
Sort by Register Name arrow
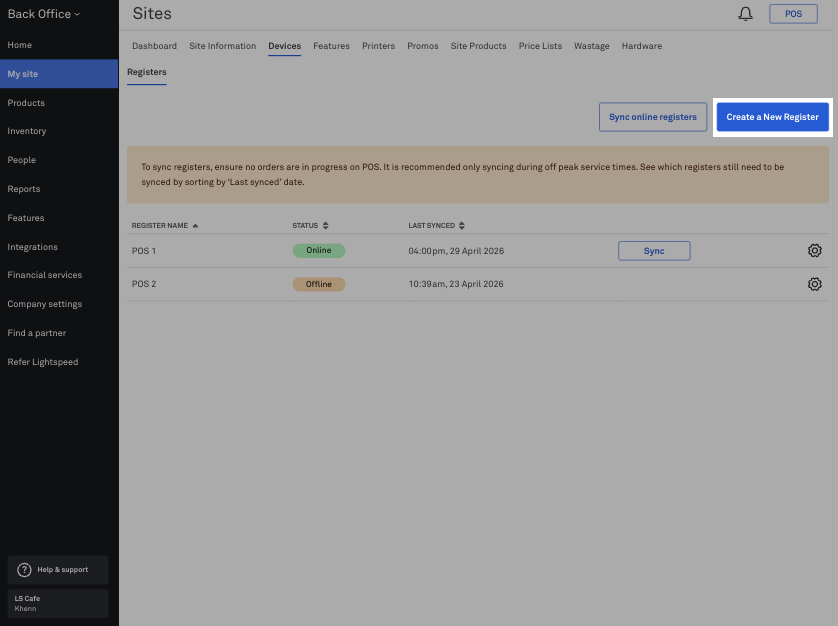click(195, 226)
